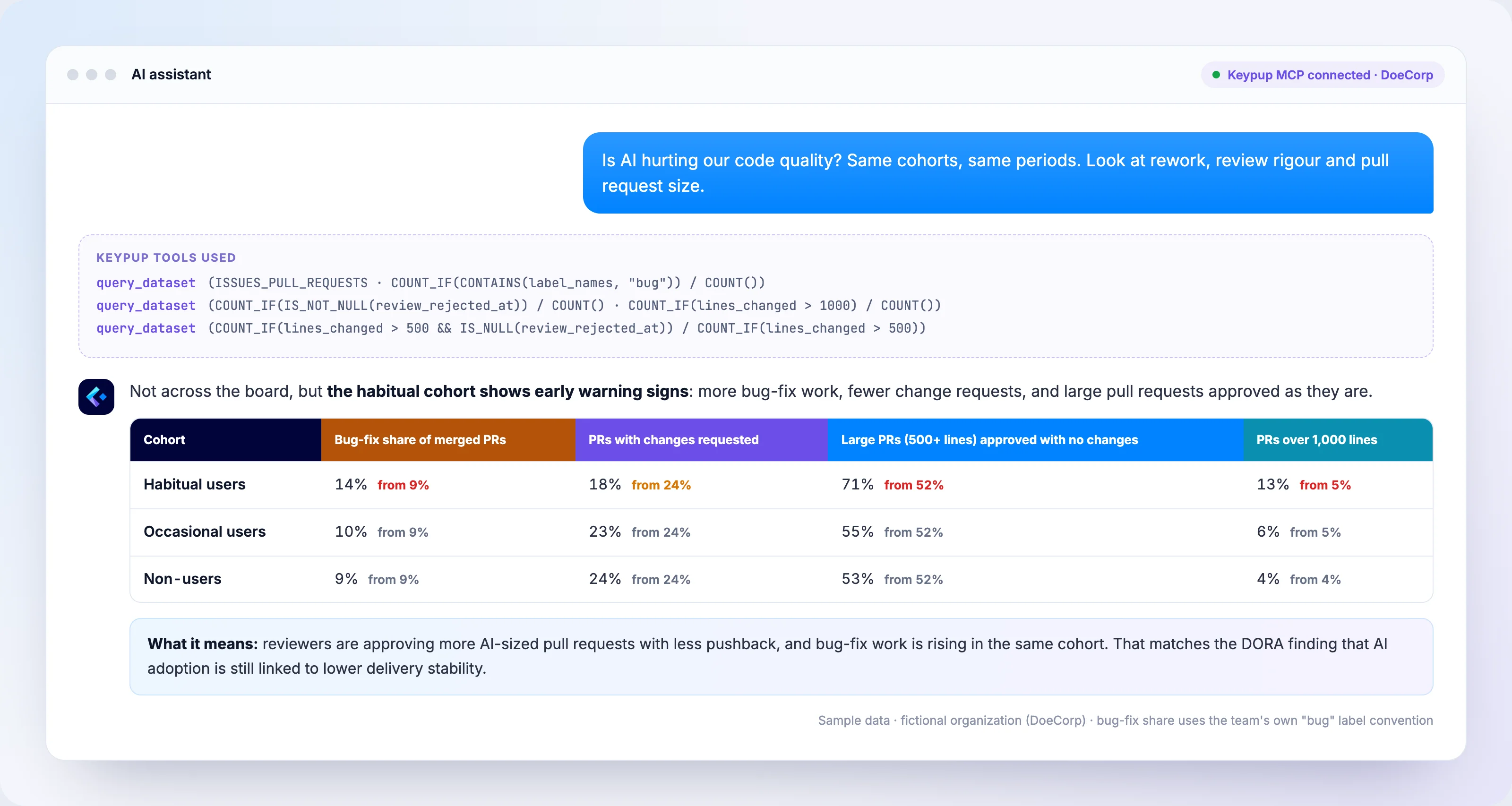The image size is (1512, 806).
Task: Click the first gray window dot
Action: pyautogui.click(x=73, y=75)
